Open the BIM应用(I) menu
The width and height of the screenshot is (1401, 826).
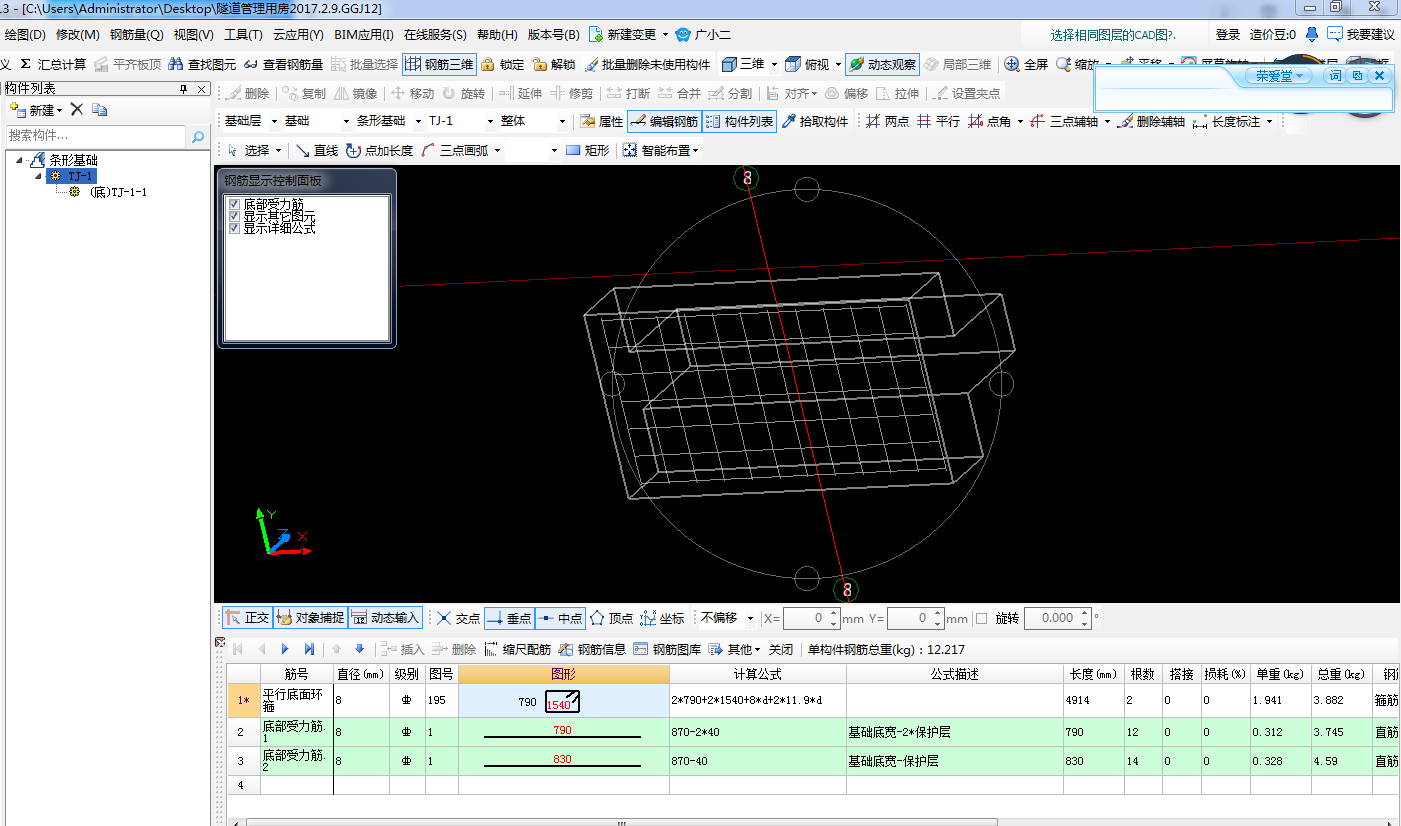pos(364,34)
